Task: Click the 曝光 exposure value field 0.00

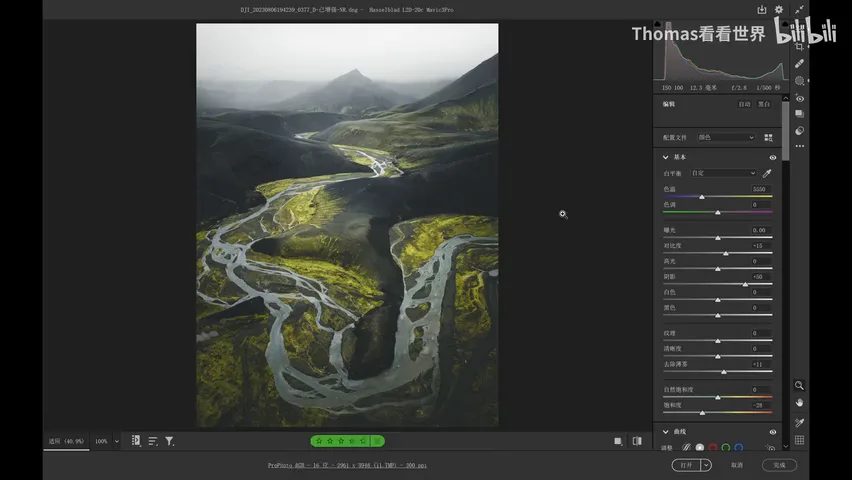Action: click(x=760, y=230)
